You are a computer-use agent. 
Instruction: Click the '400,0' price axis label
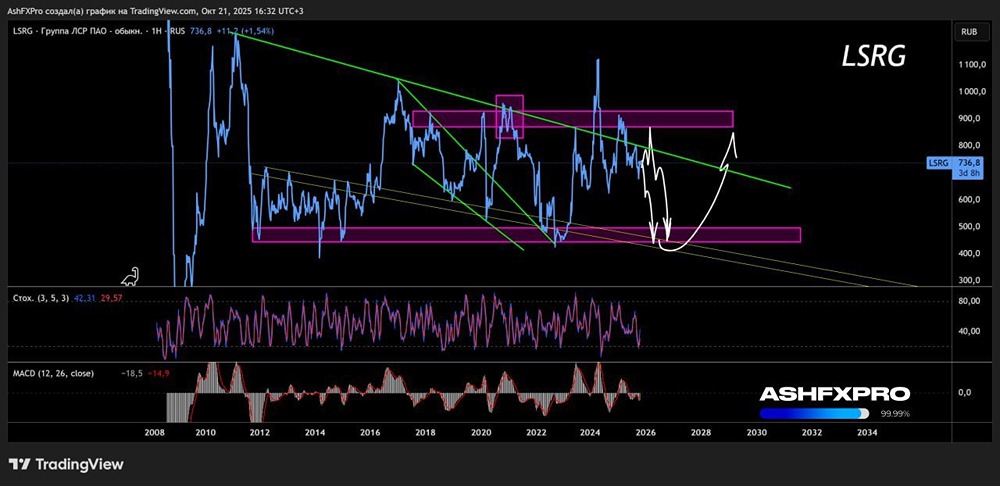969,253
